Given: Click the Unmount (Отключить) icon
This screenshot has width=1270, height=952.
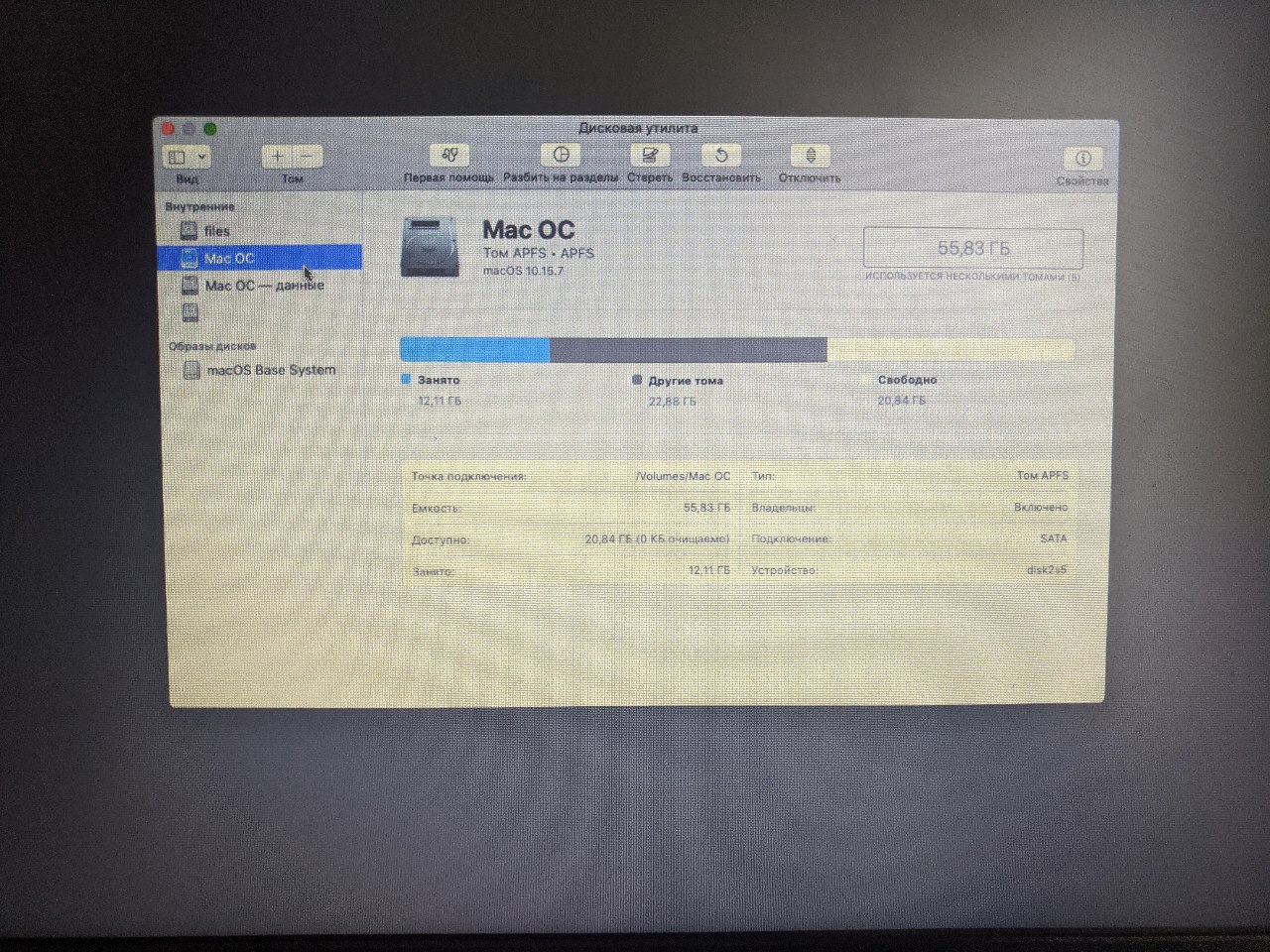Looking at the screenshot, I should click(x=811, y=156).
